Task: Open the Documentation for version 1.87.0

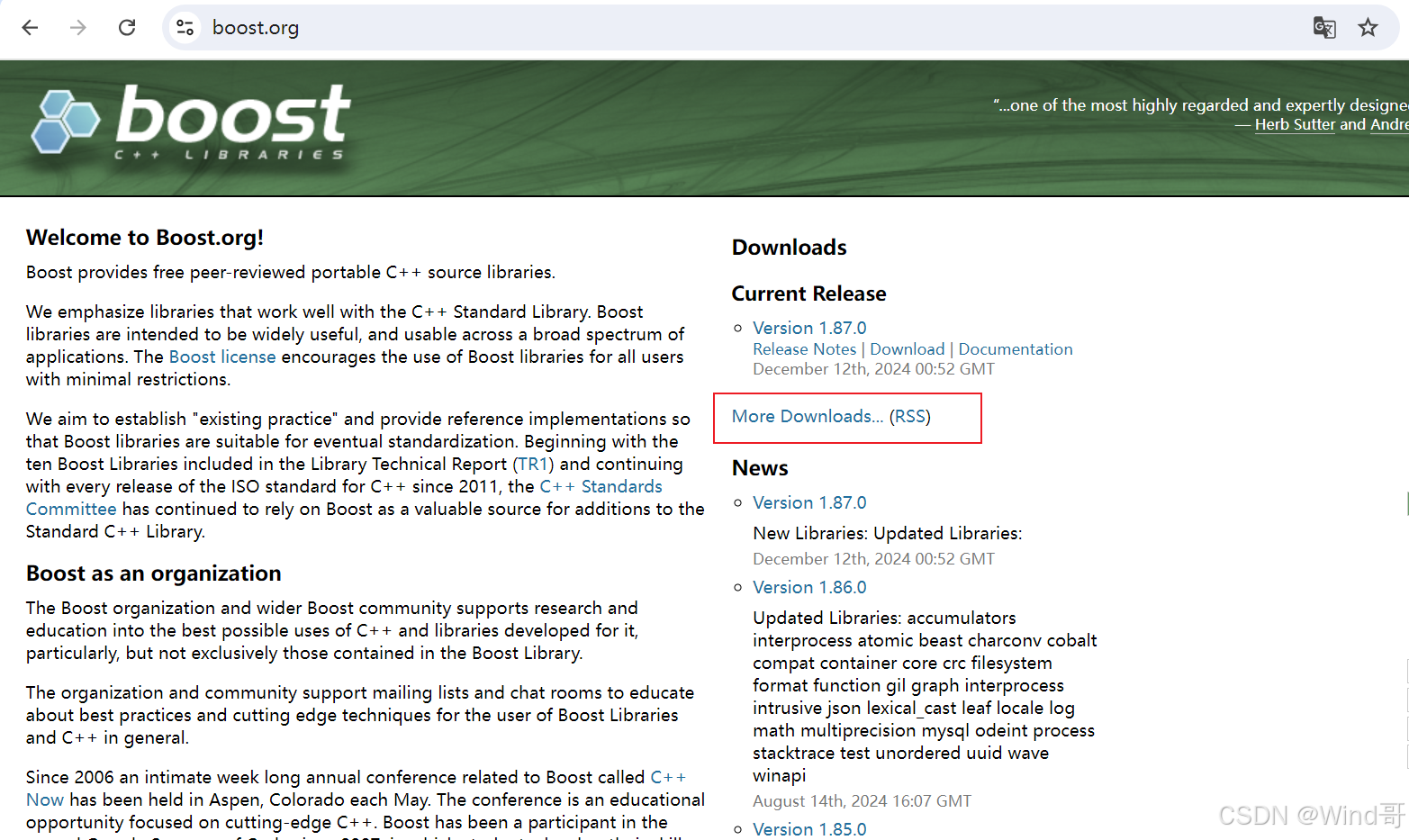Action: click(x=1015, y=348)
